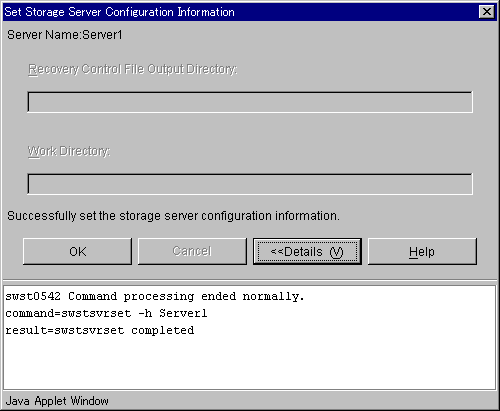Click the Server Name:Server1 label

[65, 35]
